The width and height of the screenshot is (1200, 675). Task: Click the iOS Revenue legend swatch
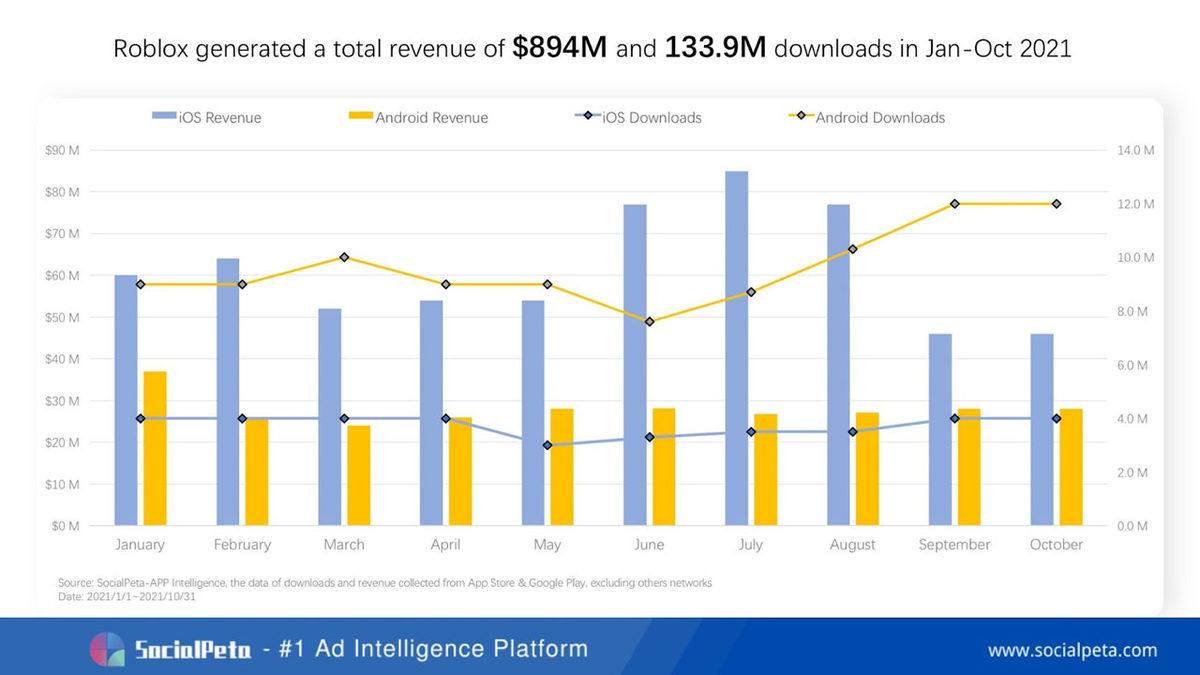click(164, 117)
